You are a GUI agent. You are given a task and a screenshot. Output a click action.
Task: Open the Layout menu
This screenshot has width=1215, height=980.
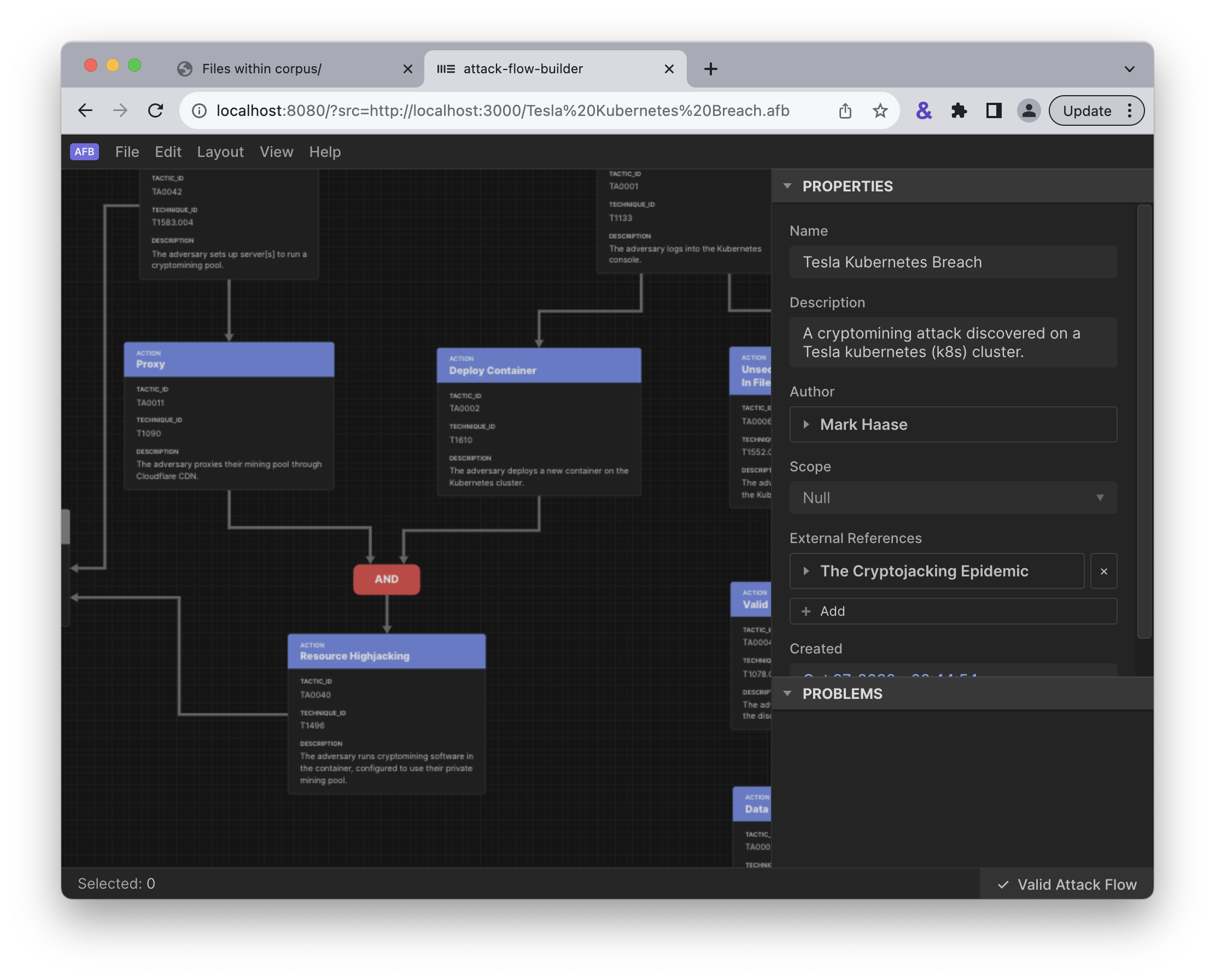coord(220,152)
